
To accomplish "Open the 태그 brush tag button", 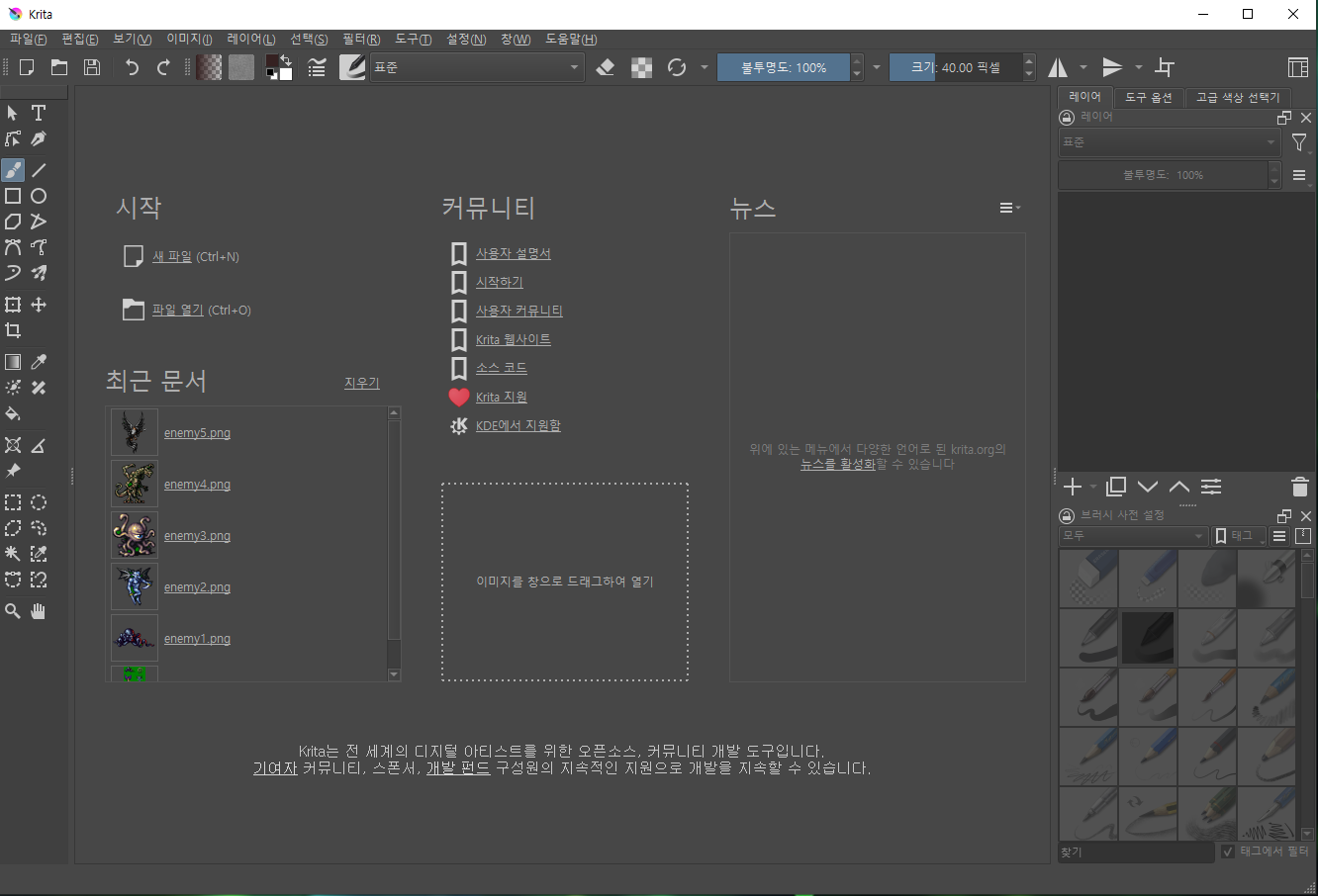I will [1239, 536].
